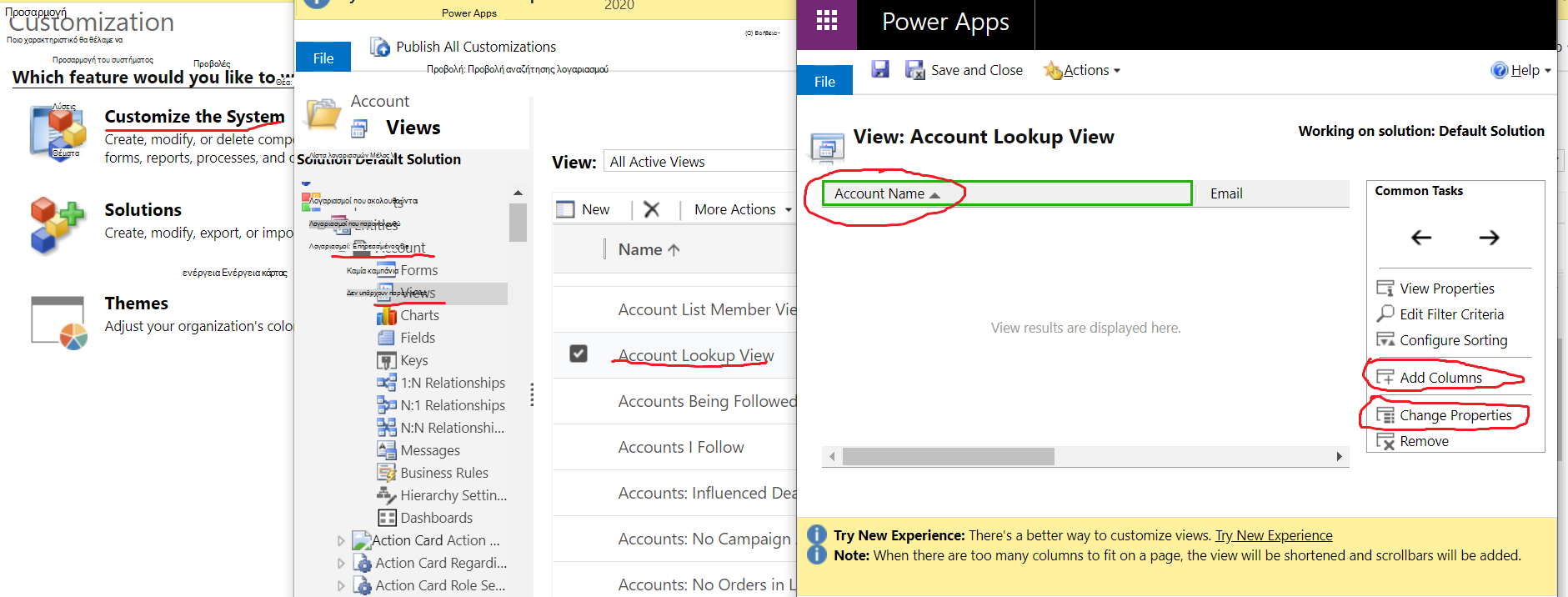Click the Save and Close button
The height and width of the screenshot is (597, 1568).
click(x=964, y=70)
